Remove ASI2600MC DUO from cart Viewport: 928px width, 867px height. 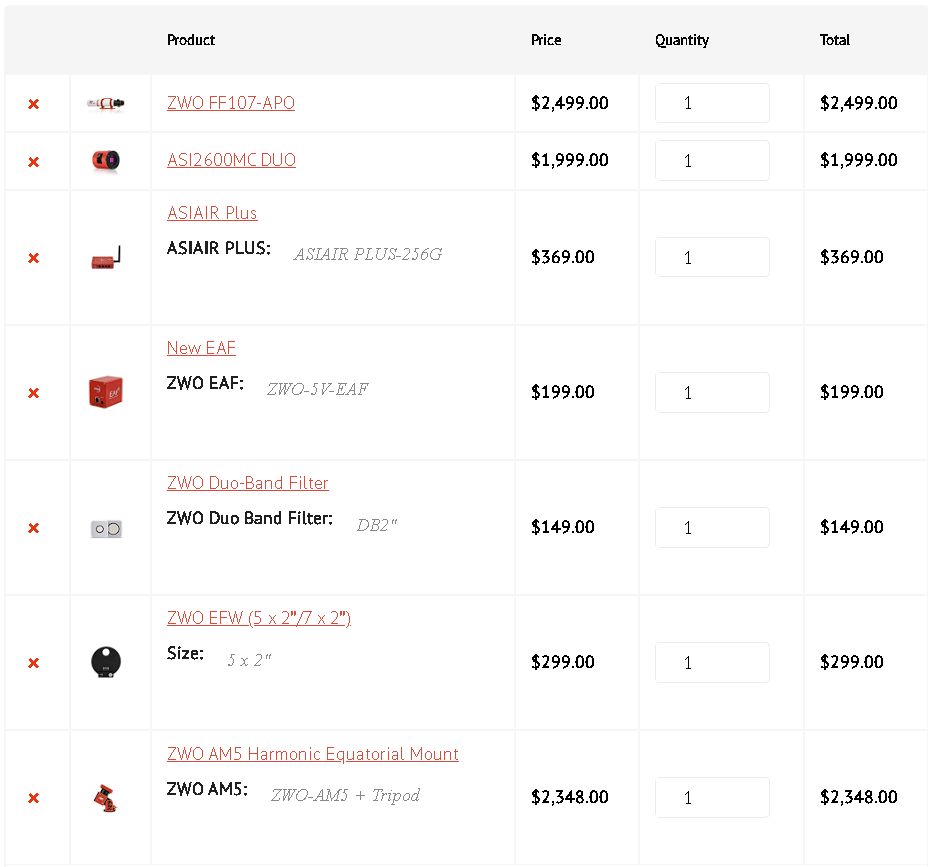34,162
